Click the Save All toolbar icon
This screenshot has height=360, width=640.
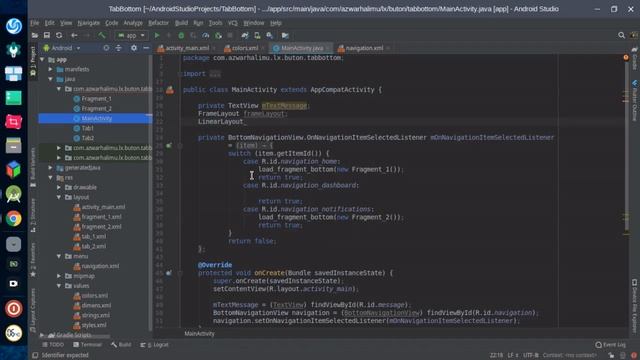click(47, 36)
